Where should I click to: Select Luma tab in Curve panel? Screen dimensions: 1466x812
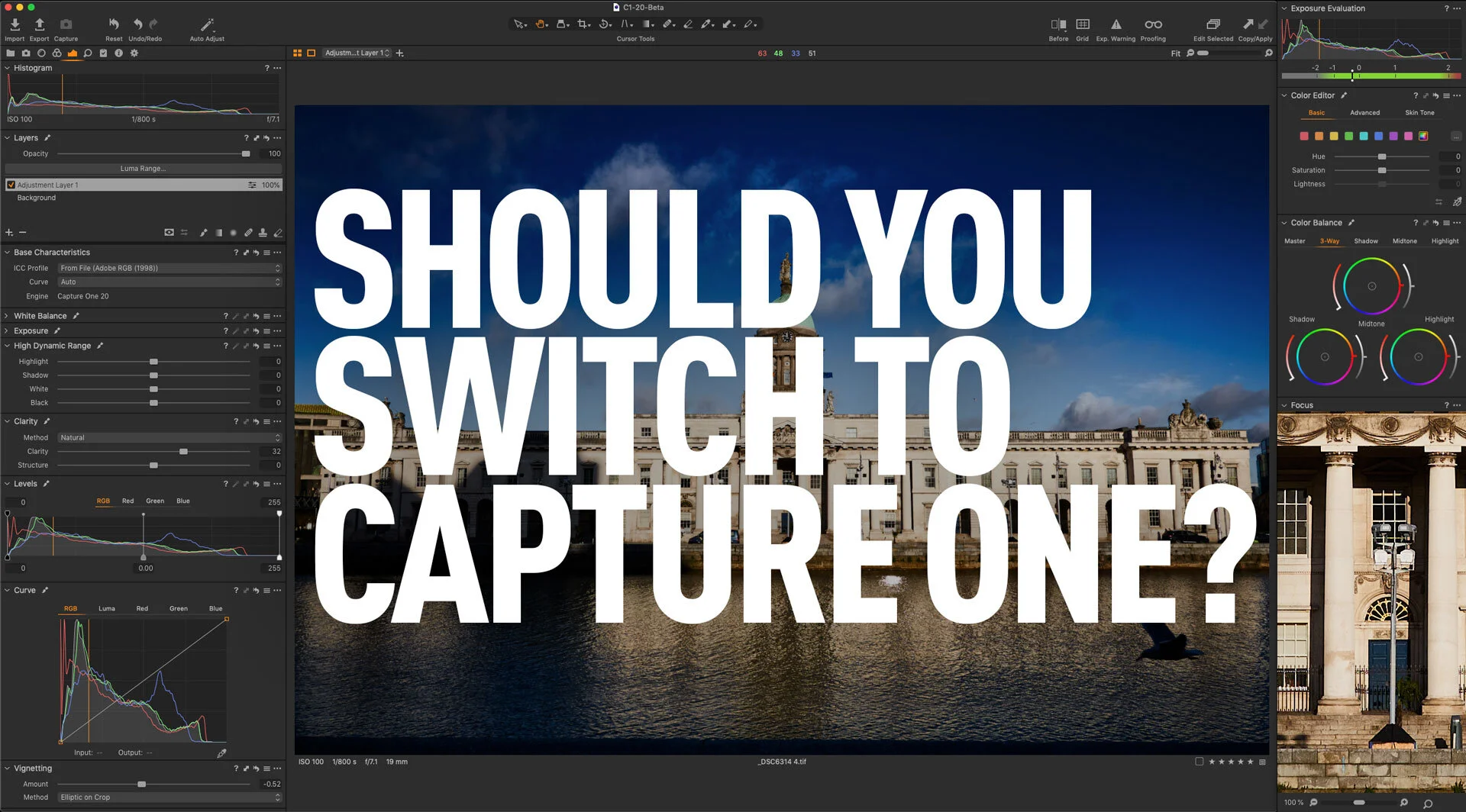[107, 609]
